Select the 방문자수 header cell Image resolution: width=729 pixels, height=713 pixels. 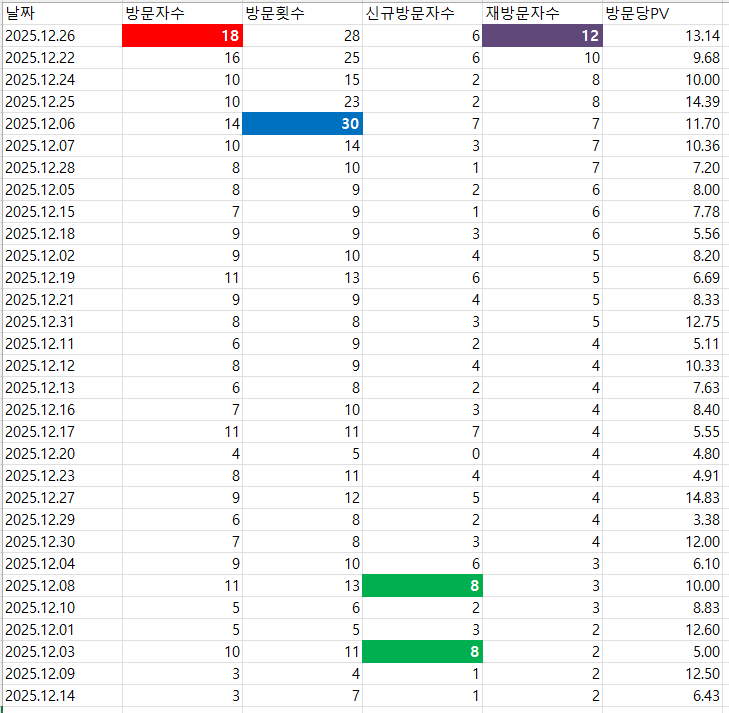pyautogui.click(x=181, y=13)
